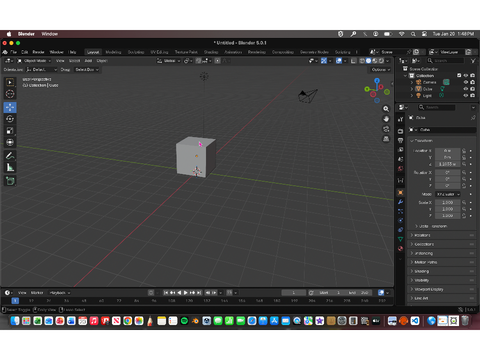Expand the Relations panel
Screen dimensions: 480x360
[442, 235]
